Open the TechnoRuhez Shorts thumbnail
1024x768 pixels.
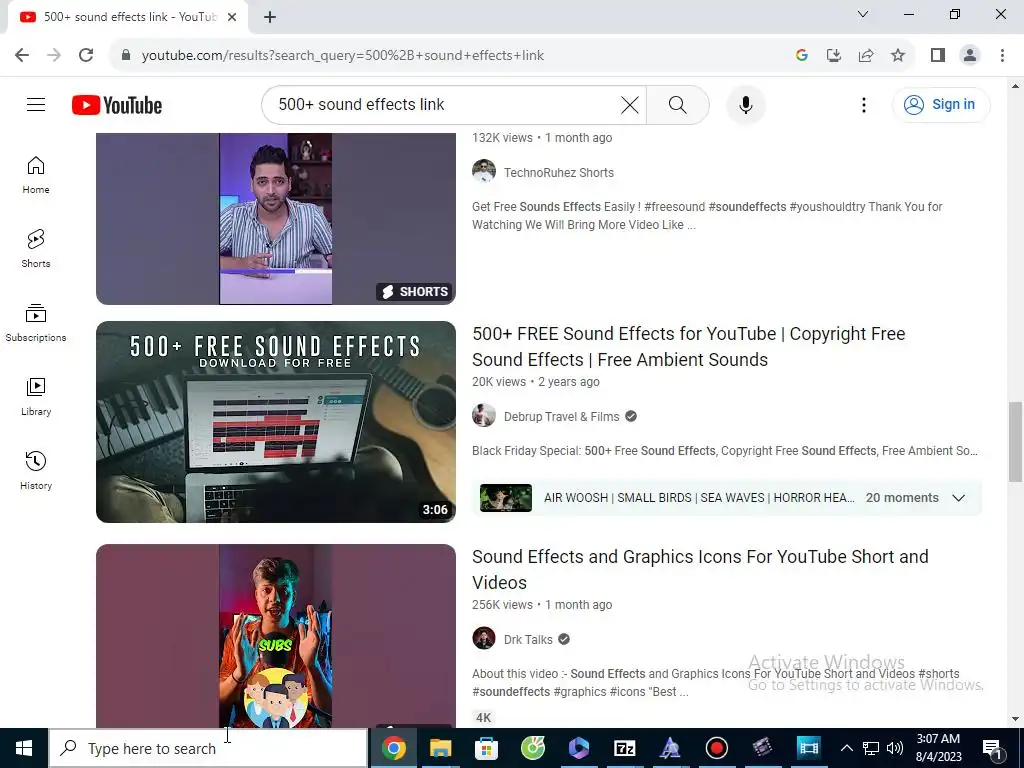(276, 219)
